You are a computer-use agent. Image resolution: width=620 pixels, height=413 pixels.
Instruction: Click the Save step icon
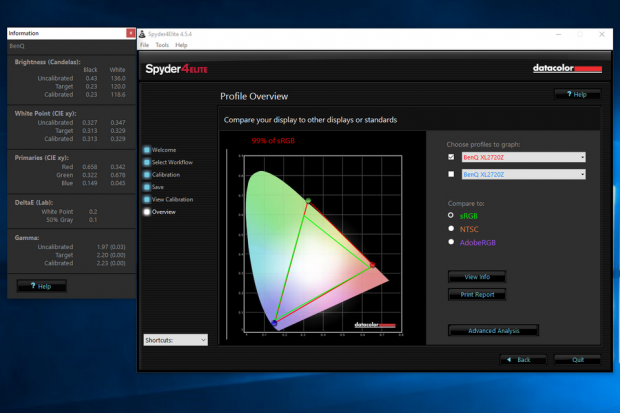147,186
